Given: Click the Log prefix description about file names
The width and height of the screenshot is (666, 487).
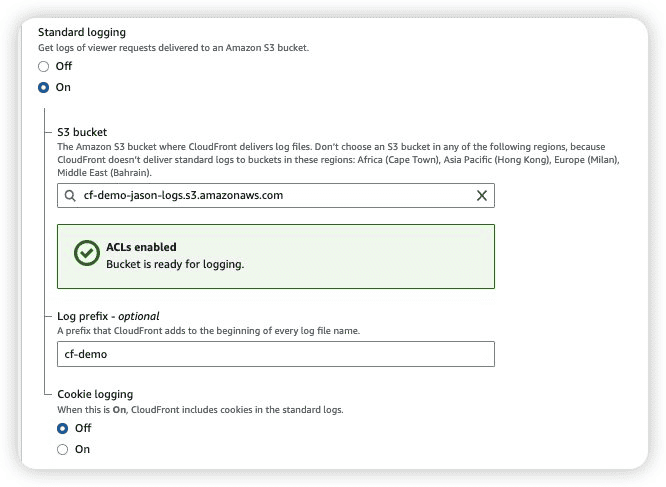Looking at the screenshot, I should pos(209,331).
